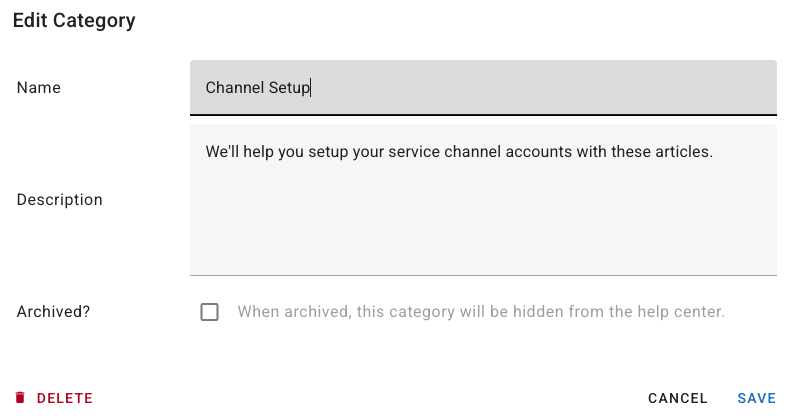Save the category changes
This screenshot has width=793, height=418.
[x=756, y=398]
